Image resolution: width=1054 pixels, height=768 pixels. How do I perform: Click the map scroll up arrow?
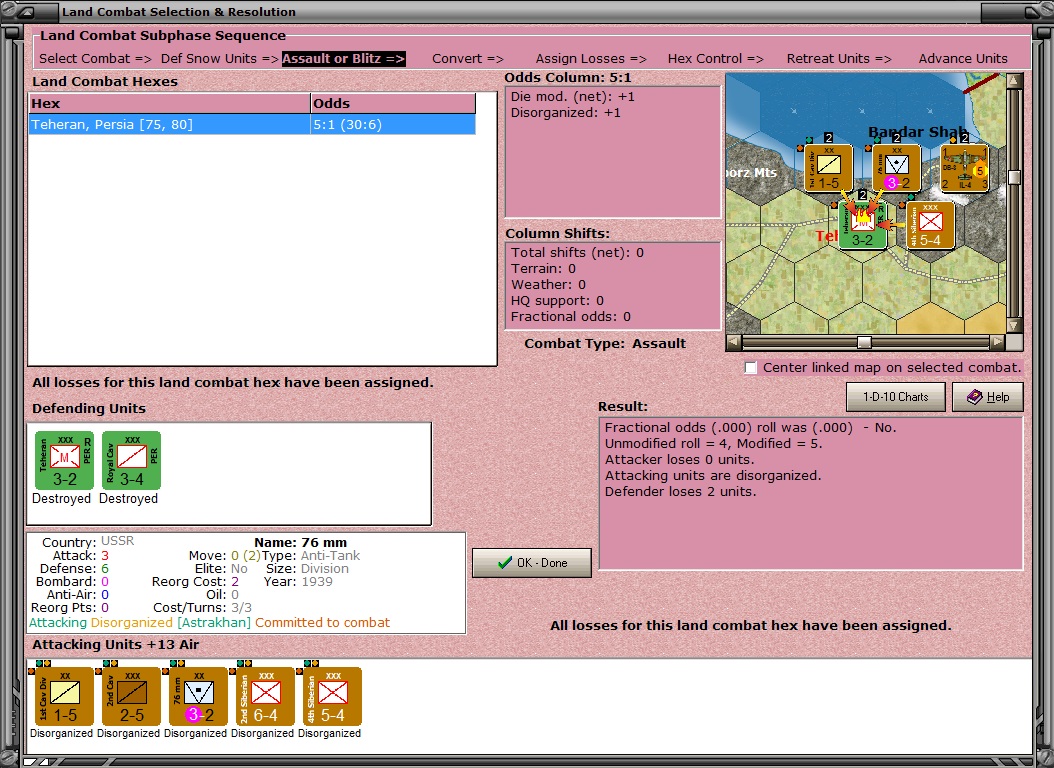(x=1014, y=81)
